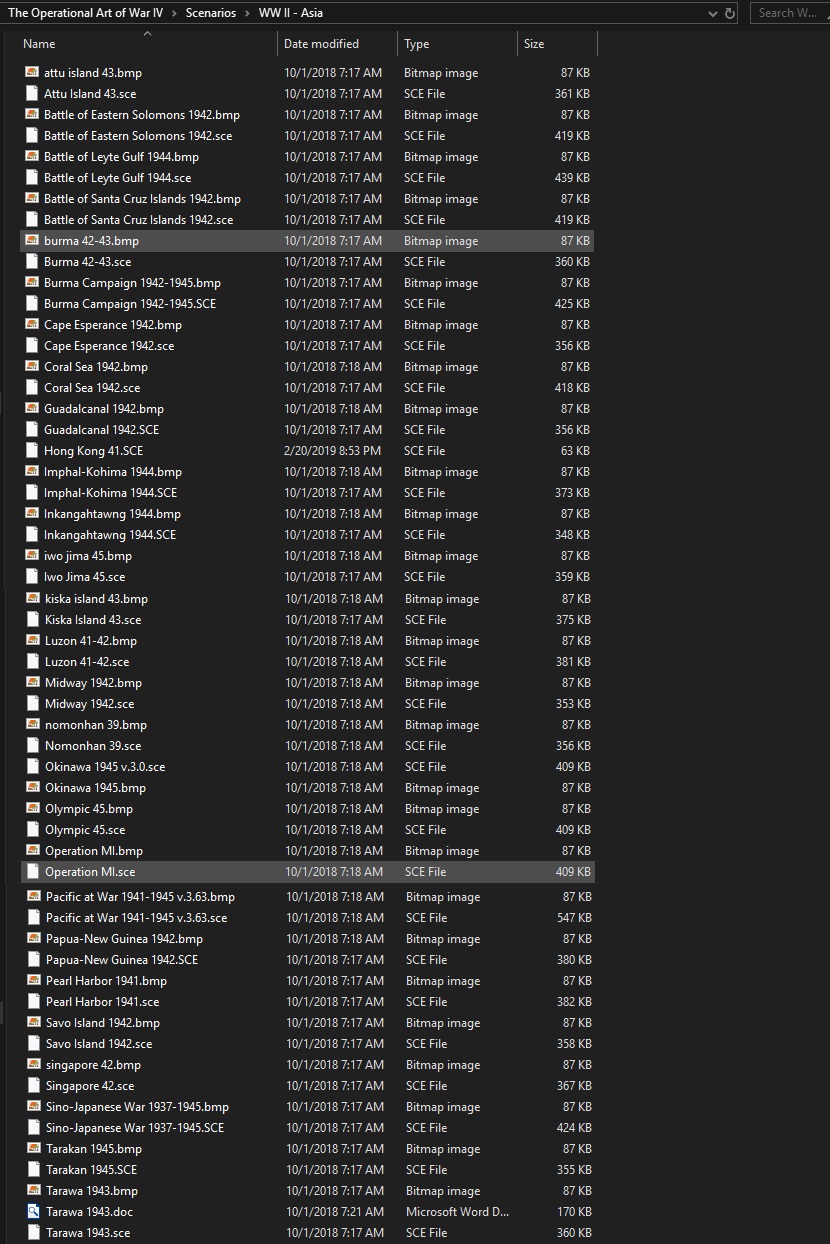Click the Okinawa 1945 v.3.0.sce file icon
This screenshot has height=1244, width=830.
click(33, 767)
